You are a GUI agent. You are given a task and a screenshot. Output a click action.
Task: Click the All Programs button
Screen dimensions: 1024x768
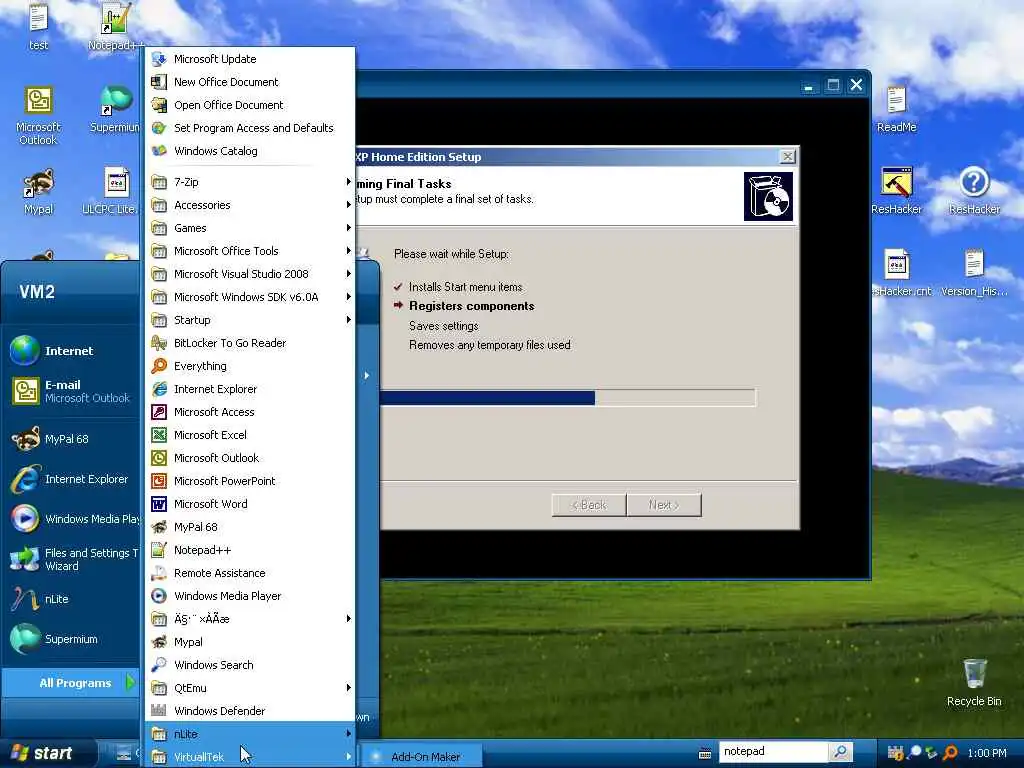point(71,682)
